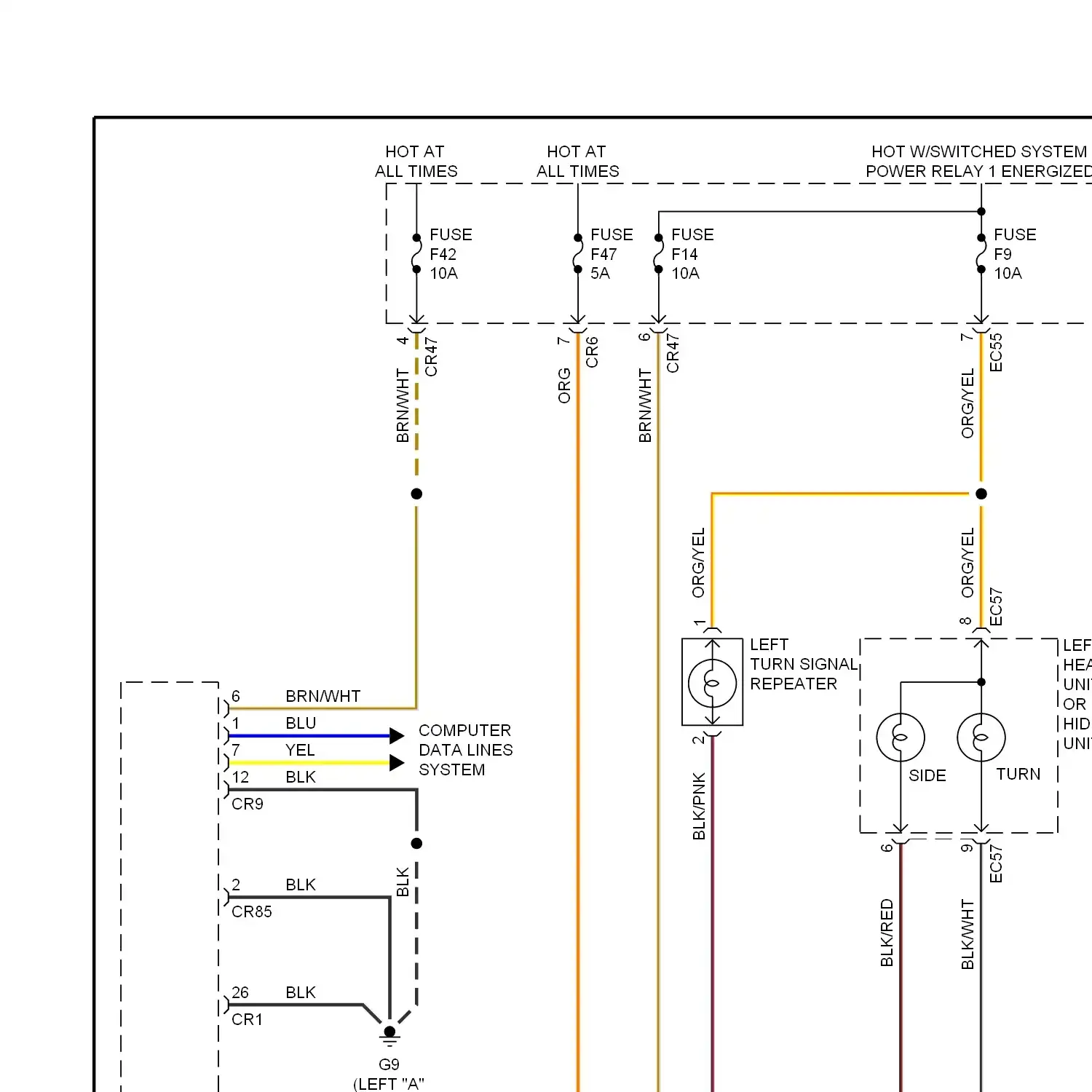The height and width of the screenshot is (1092, 1092).
Task: Click the BLK label at pin 26
Action: [301, 992]
